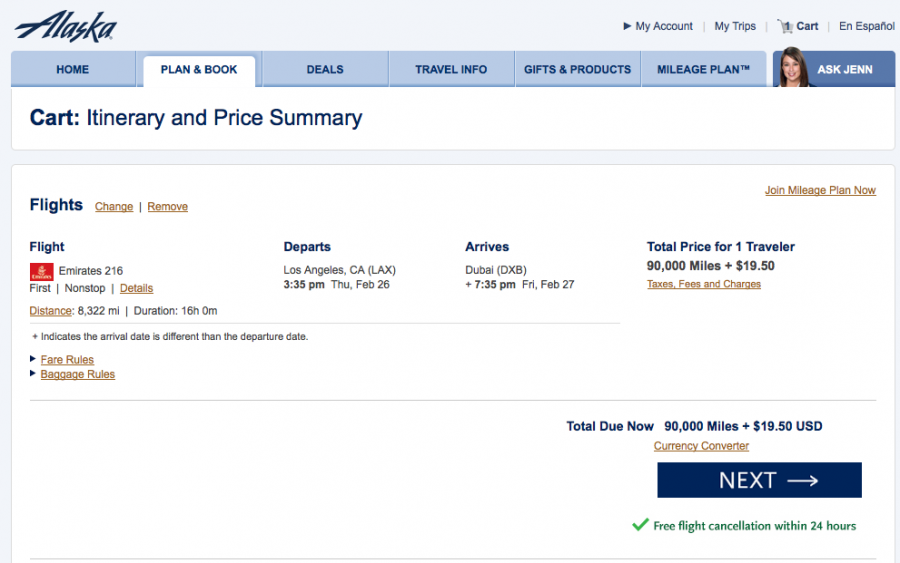Open the flight Details link
The height and width of the screenshot is (563, 900).
137,289
